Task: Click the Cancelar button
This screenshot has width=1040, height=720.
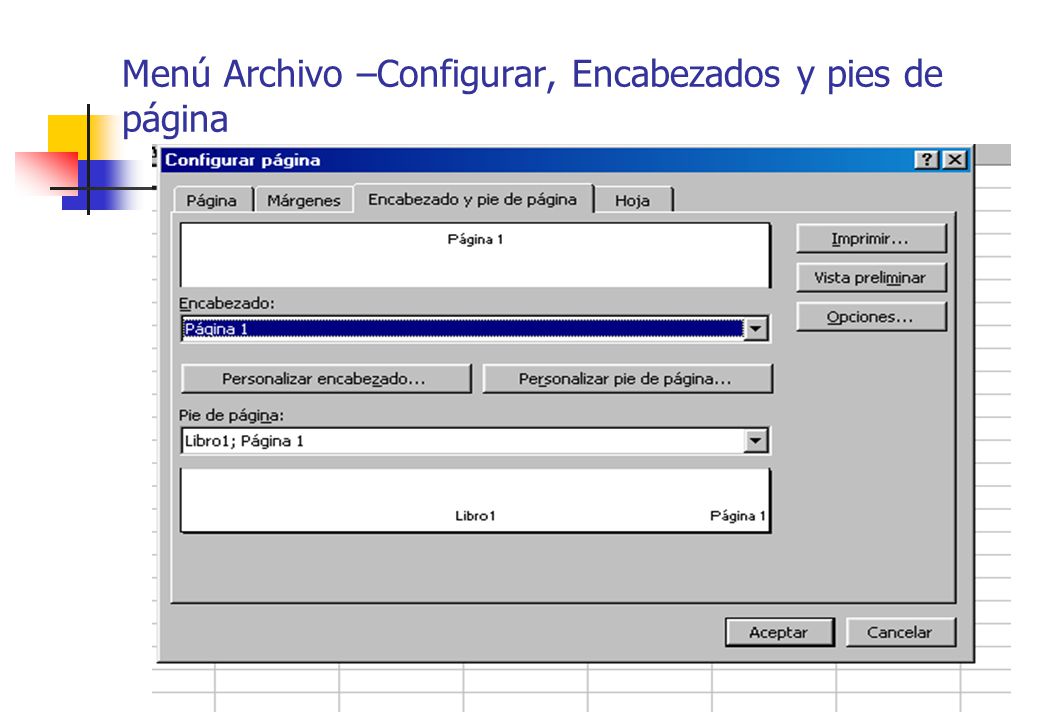Action: (x=901, y=632)
